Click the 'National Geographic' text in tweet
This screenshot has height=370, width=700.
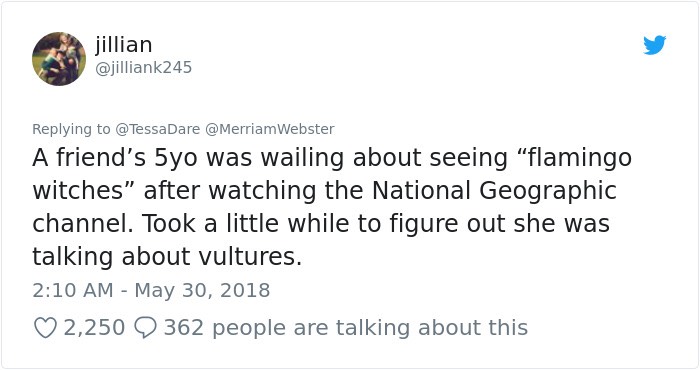point(494,191)
